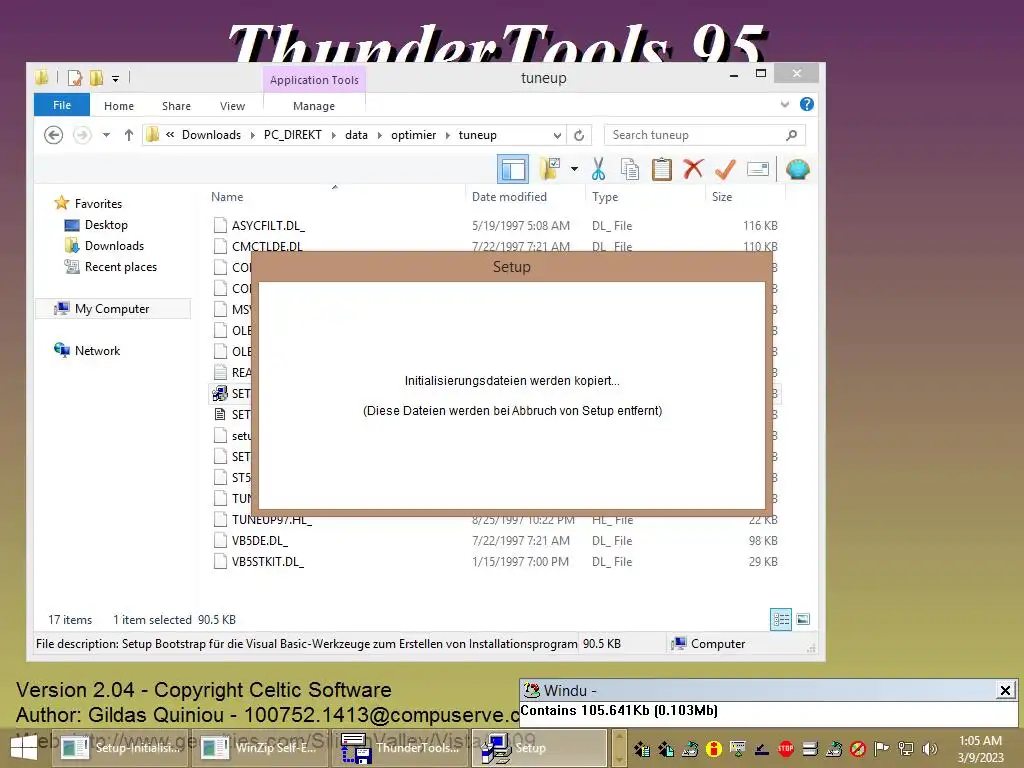This screenshot has width=1024, height=768.
Task: Navigate to the data breadcrumb
Action: coord(356,135)
